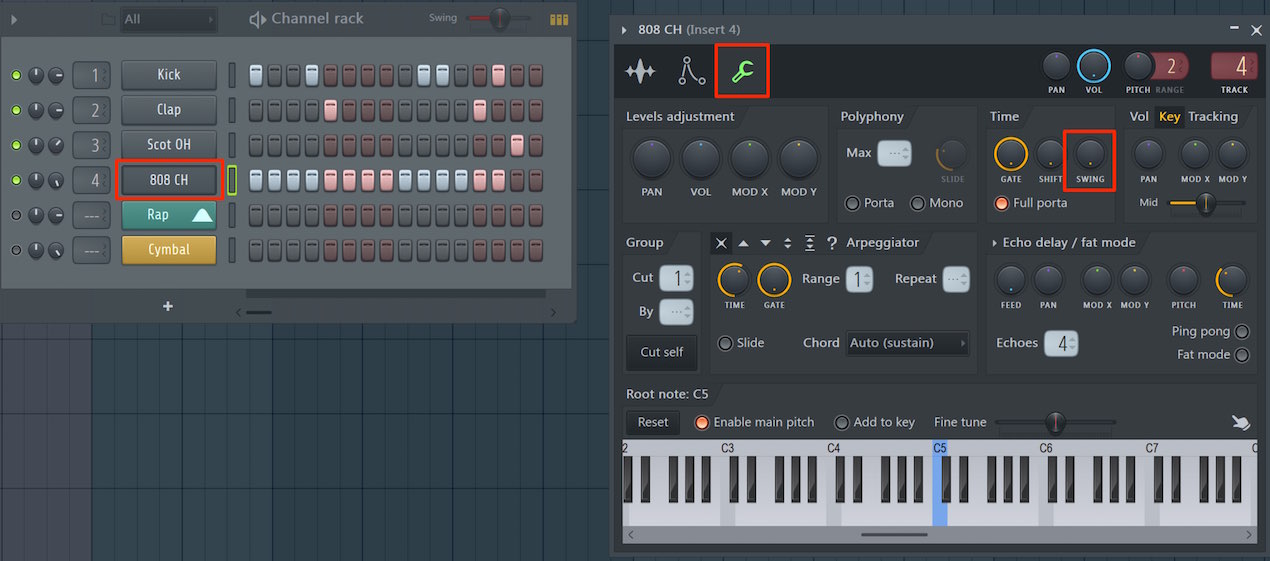The height and width of the screenshot is (561, 1270).
Task: Click the SHIFT knob in Time section
Action: (1050, 154)
